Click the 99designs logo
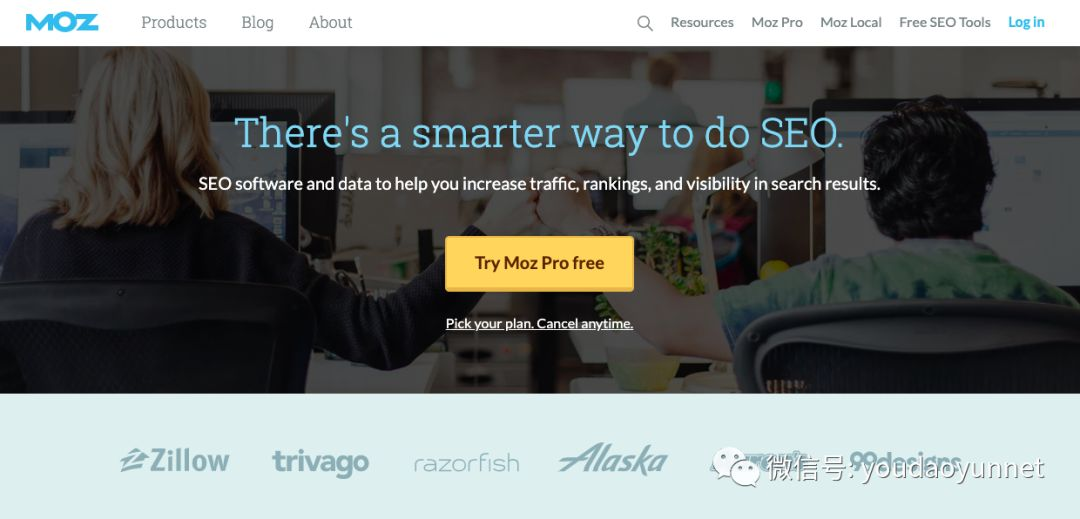This screenshot has width=1080, height=519. tap(904, 460)
